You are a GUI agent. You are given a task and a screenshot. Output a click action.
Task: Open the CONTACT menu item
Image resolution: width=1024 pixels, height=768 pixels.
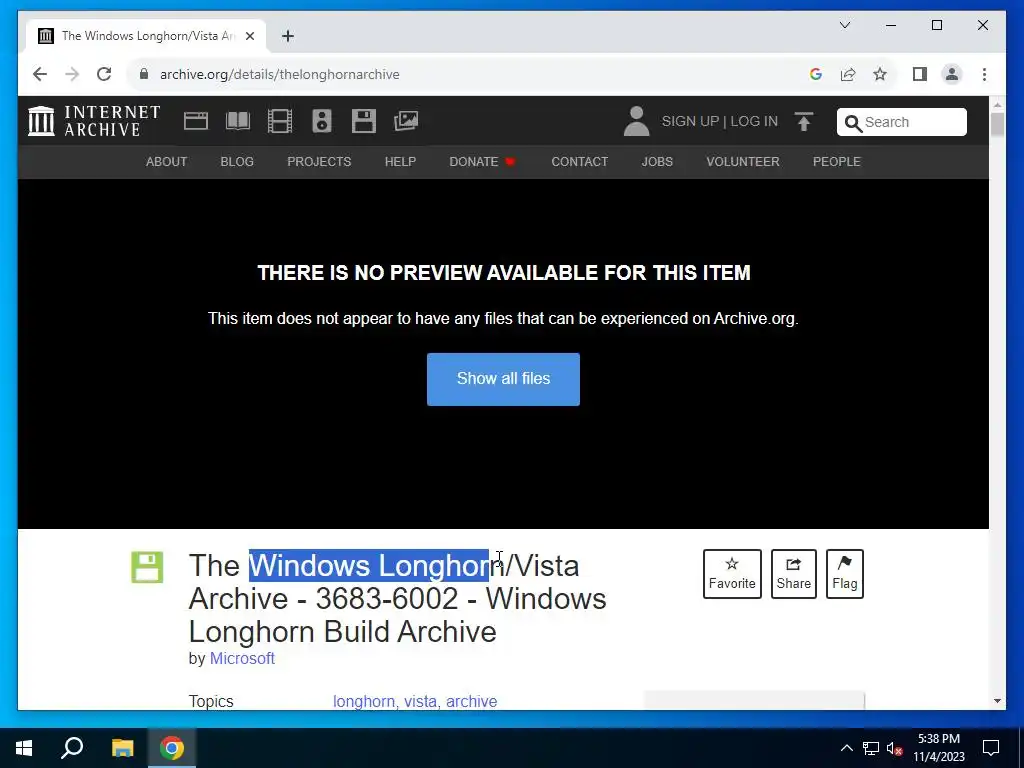[x=580, y=162]
